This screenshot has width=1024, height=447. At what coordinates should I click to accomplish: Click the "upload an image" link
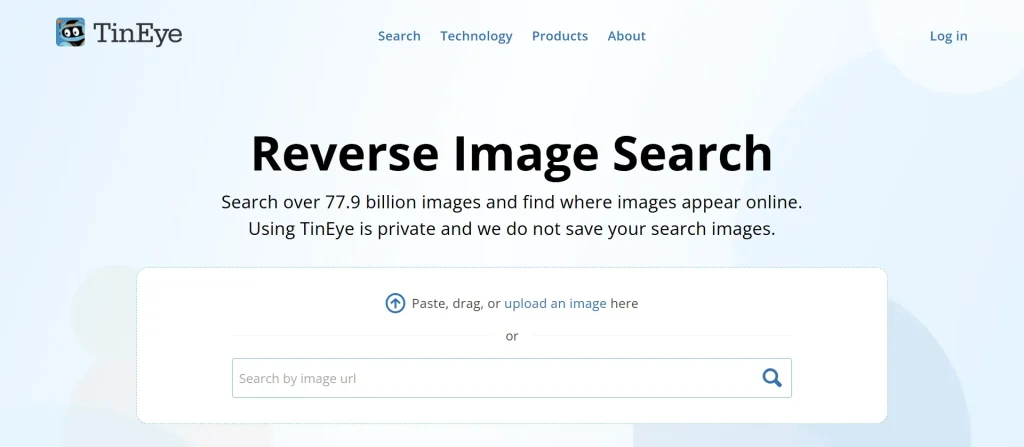[x=555, y=303]
